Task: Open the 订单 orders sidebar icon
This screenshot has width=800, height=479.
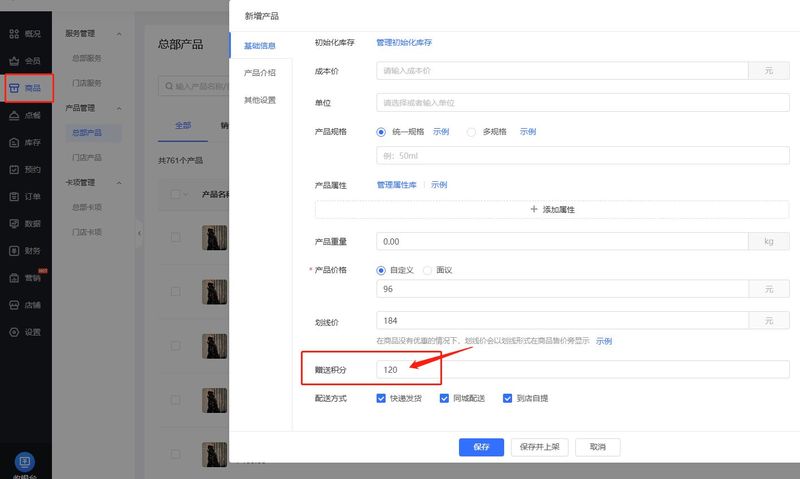Action: click(x=14, y=196)
